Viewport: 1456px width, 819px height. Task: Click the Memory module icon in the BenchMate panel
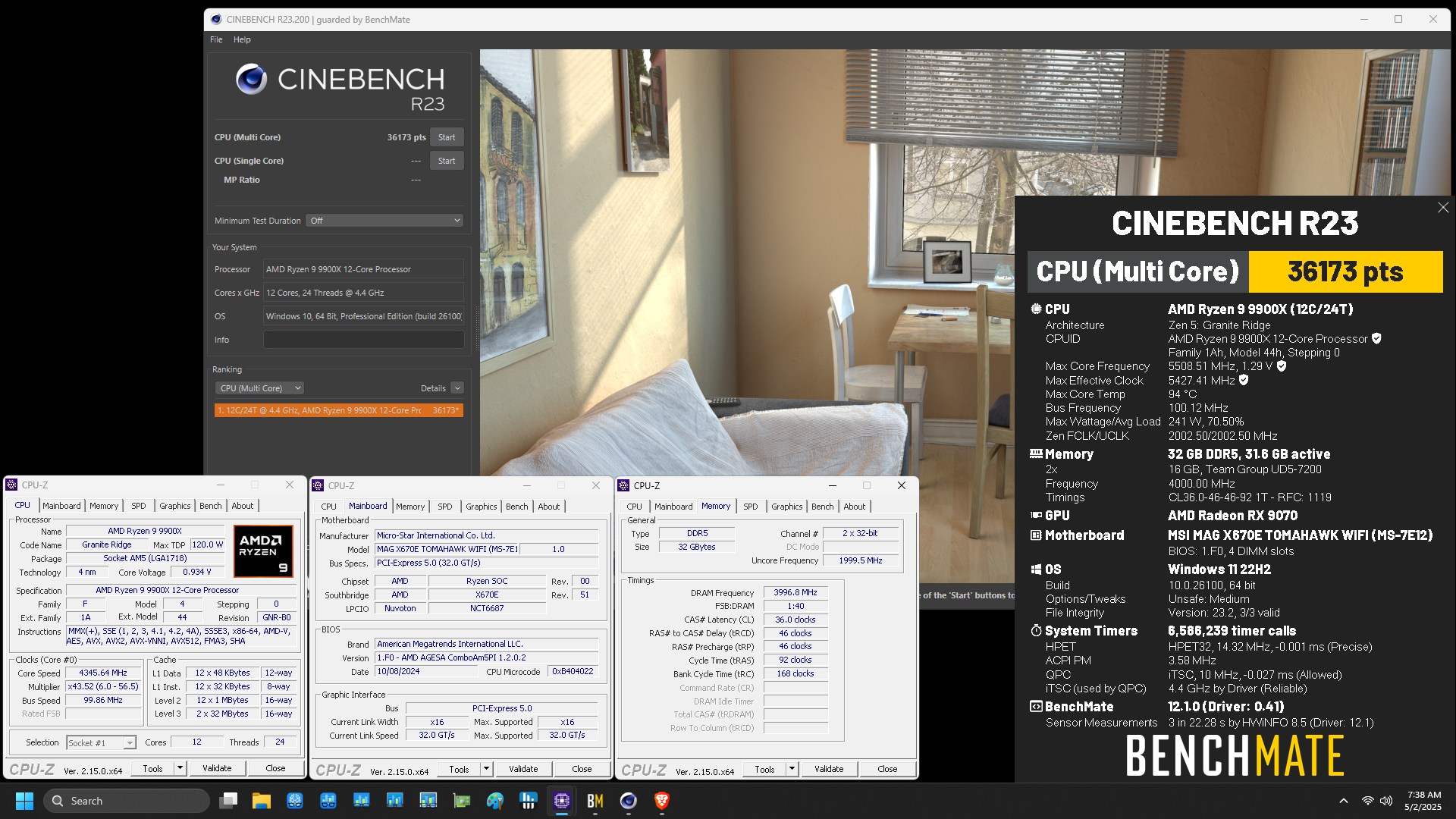point(1036,454)
